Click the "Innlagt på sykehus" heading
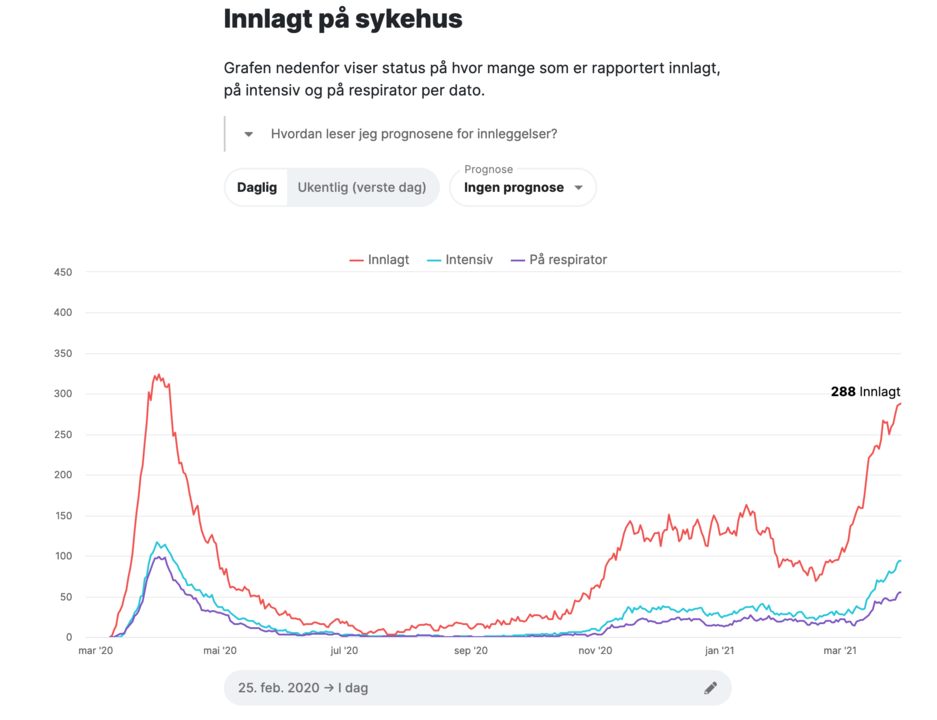Screen dimensions: 937x720 343,19
